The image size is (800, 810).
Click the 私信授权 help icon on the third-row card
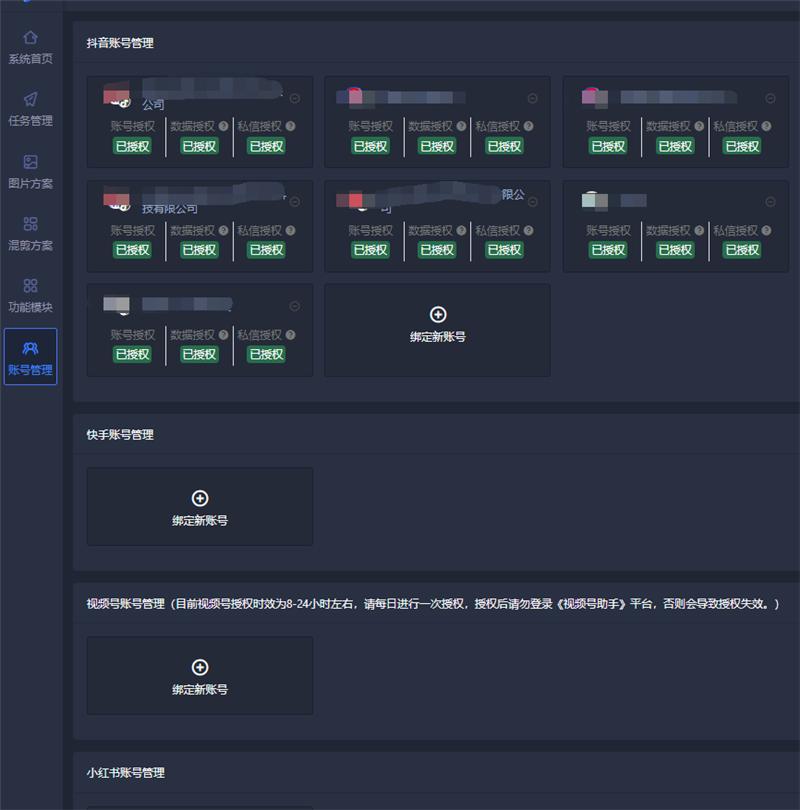point(290,335)
